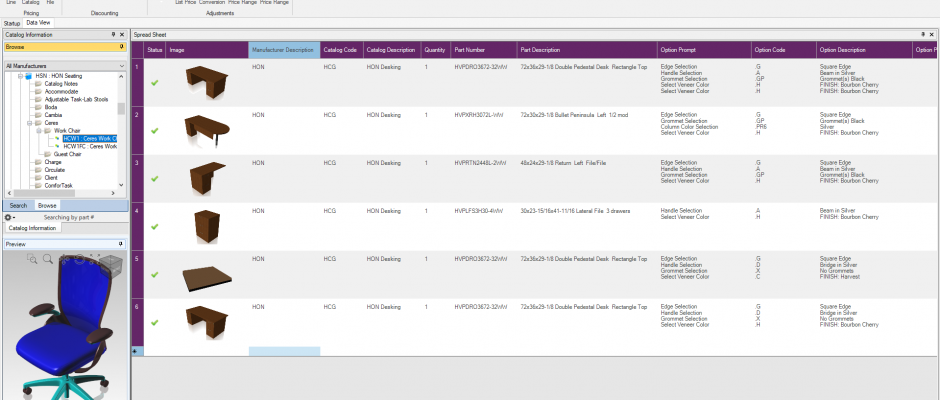The width and height of the screenshot is (940, 400).
Task: Select the Boda folder
Action: (x=51, y=107)
